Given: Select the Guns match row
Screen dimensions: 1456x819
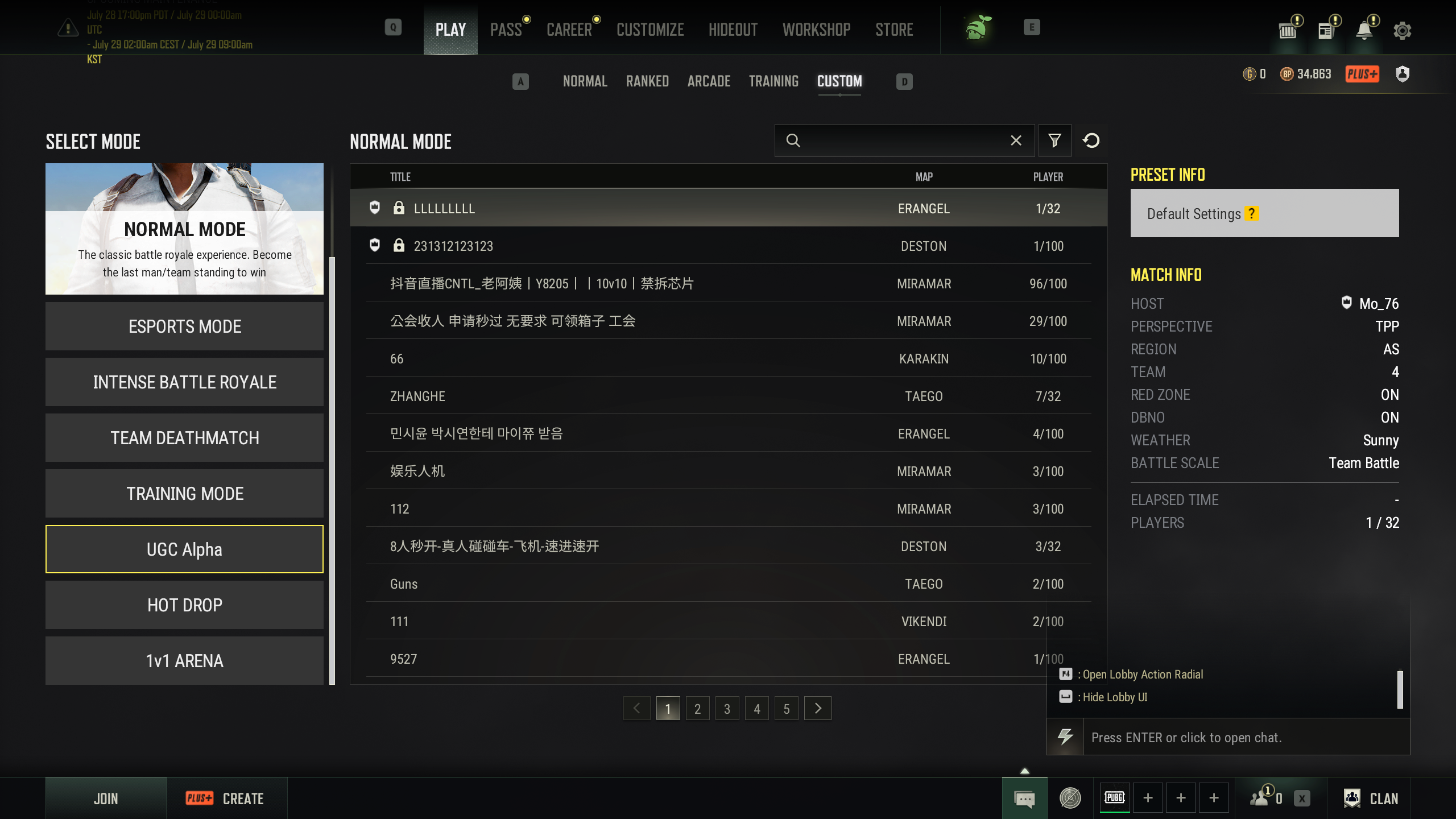Looking at the screenshot, I should [x=729, y=584].
